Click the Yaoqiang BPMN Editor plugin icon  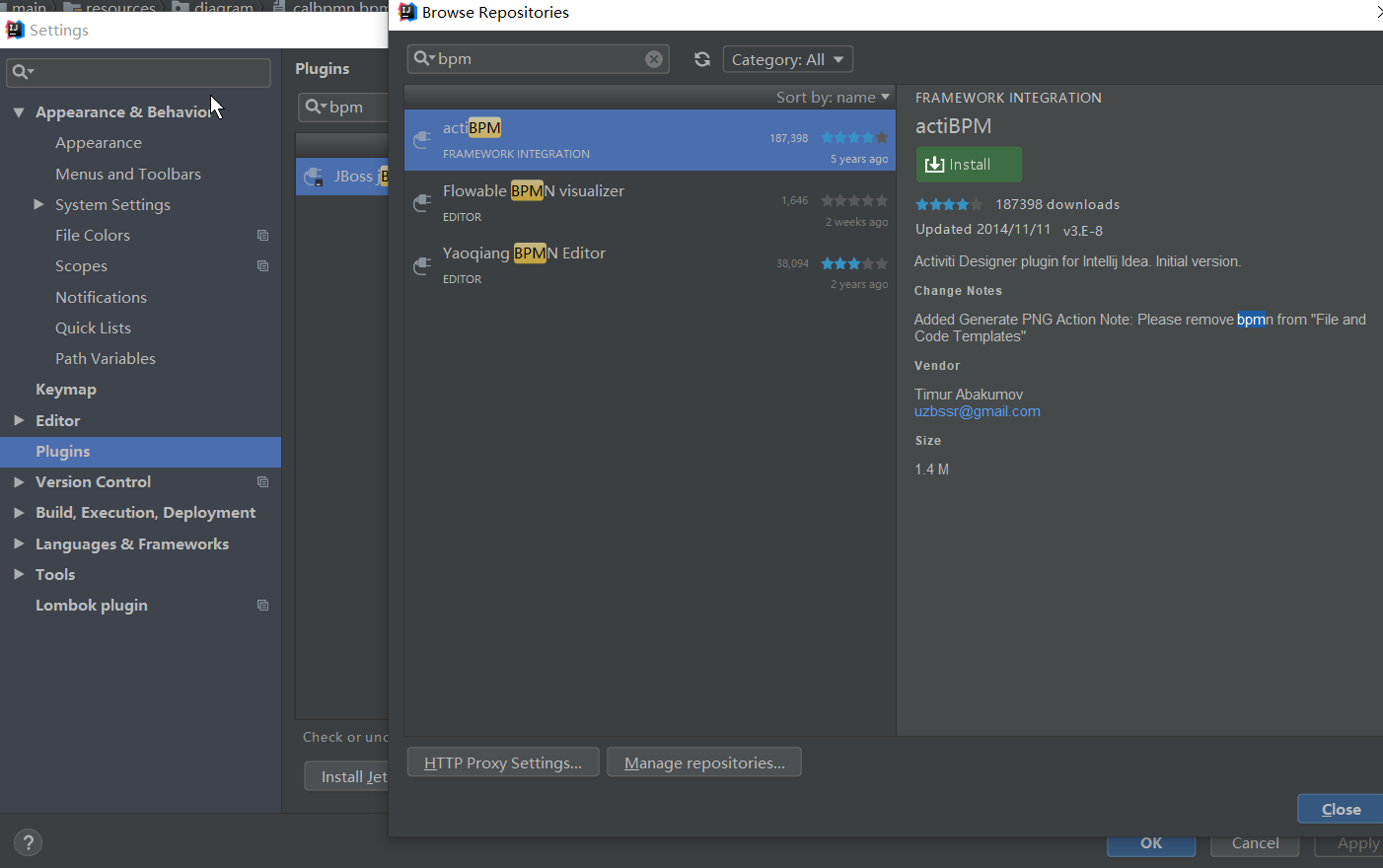click(422, 265)
